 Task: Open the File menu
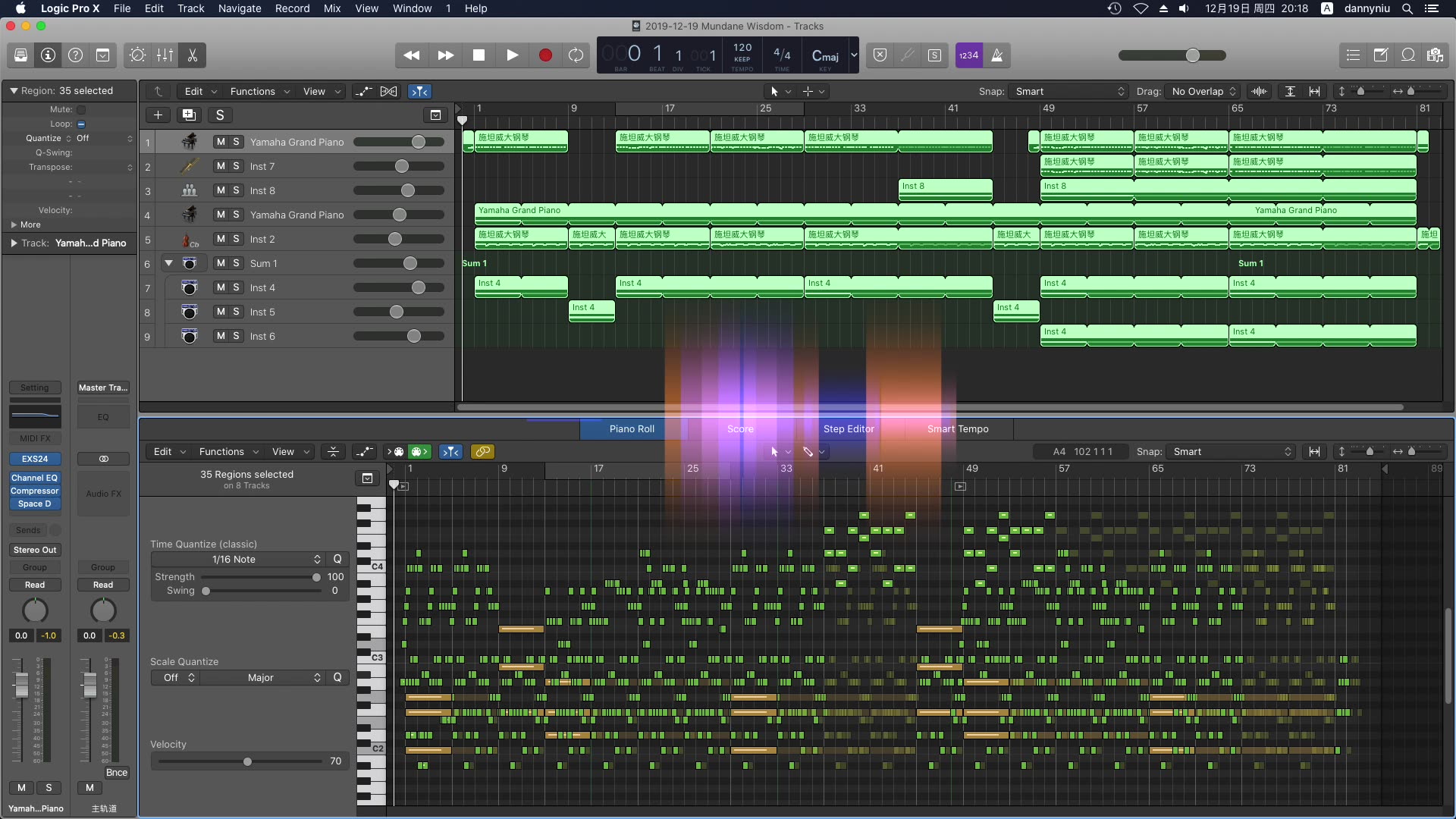(122, 8)
